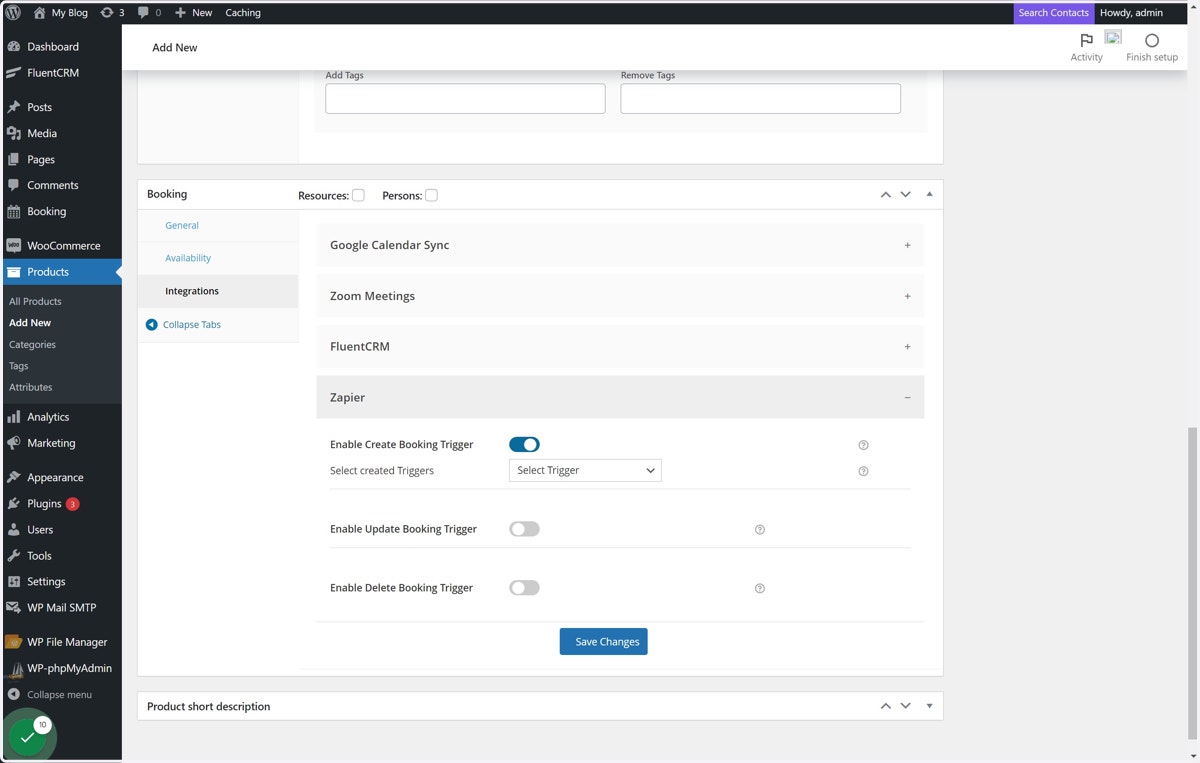This screenshot has height=763, width=1200.
Task: Open help for Enable Update Booking Trigger
Action: pyautogui.click(x=759, y=530)
